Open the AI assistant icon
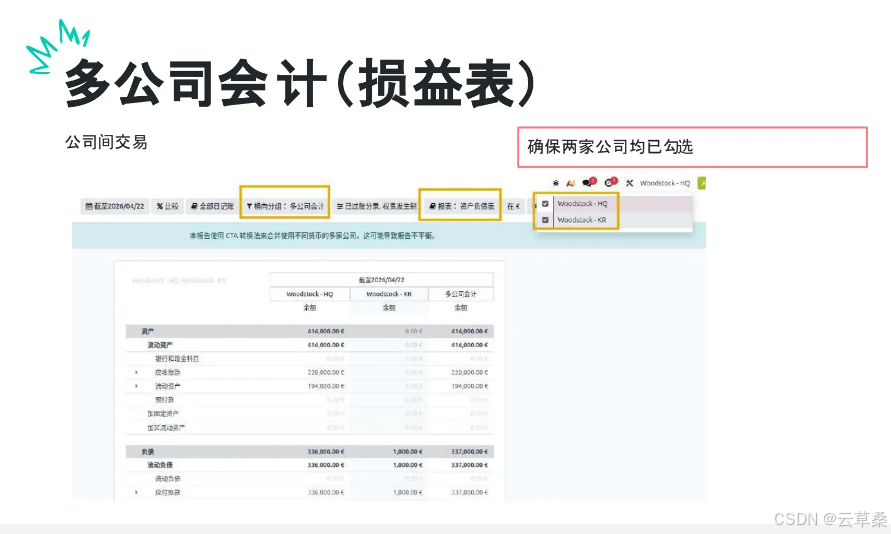891x534 pixels. (x=571, y=183)
